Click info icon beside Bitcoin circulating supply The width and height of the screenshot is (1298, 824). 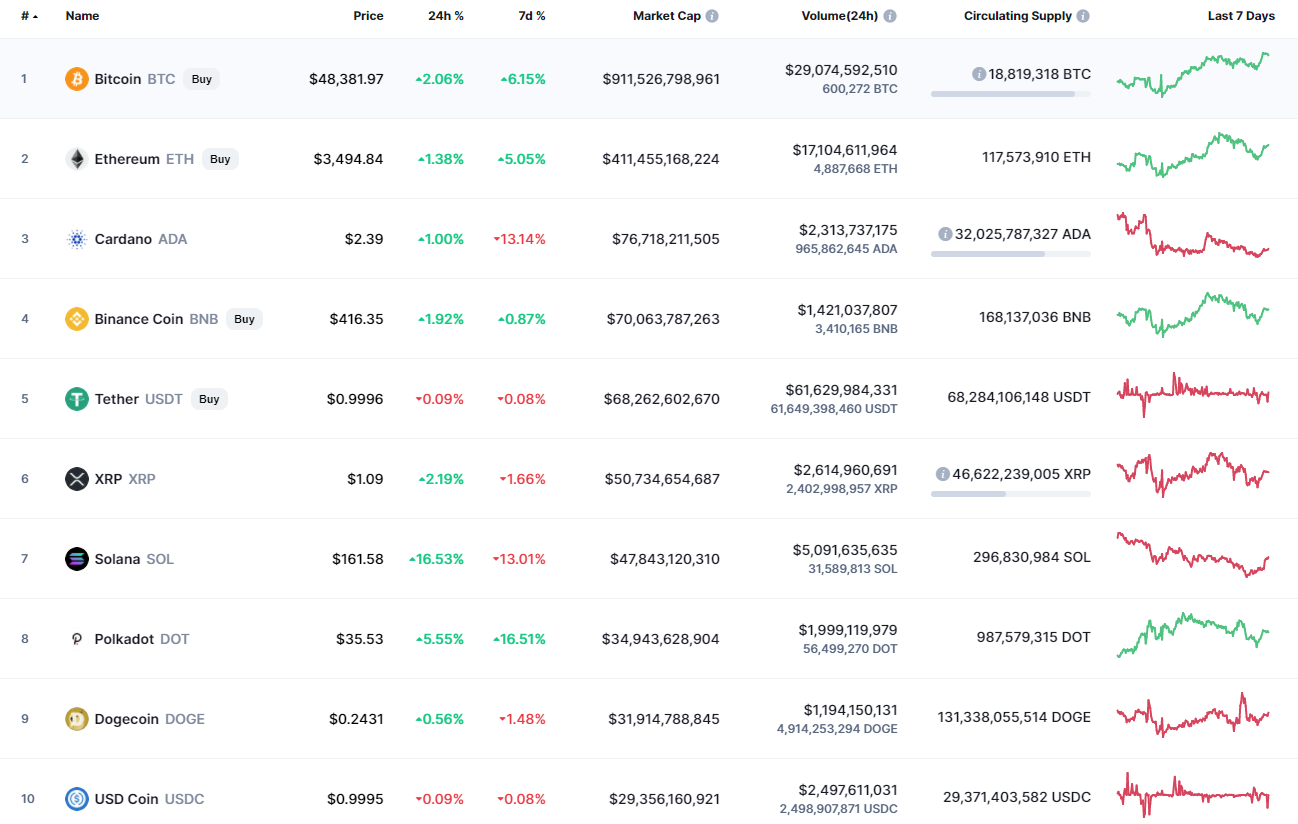tap(979, 74)
